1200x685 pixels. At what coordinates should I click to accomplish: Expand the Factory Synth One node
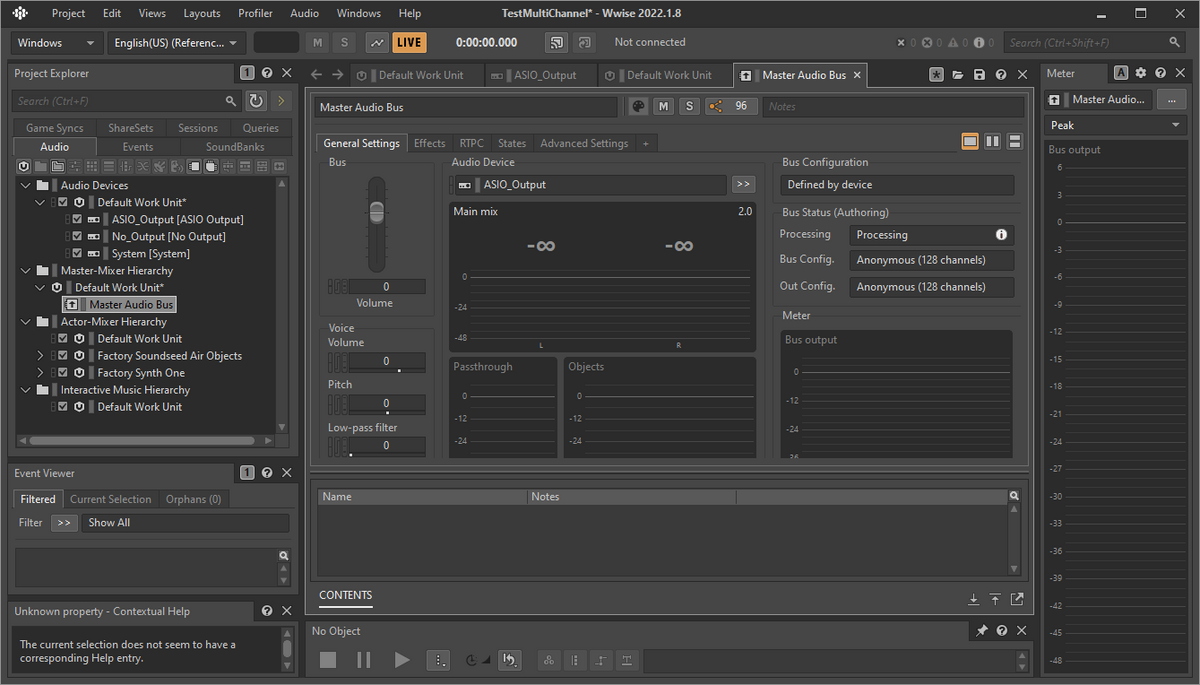click(41, 373)
